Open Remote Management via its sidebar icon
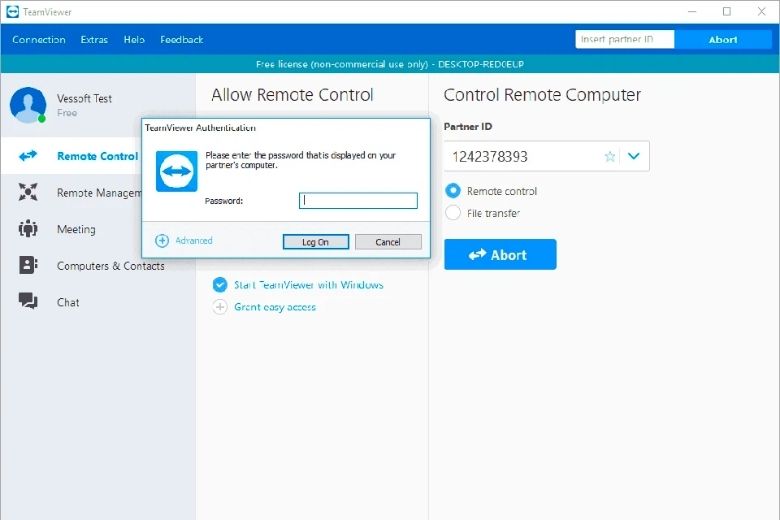Screen dimensions: 780x520 28,193
